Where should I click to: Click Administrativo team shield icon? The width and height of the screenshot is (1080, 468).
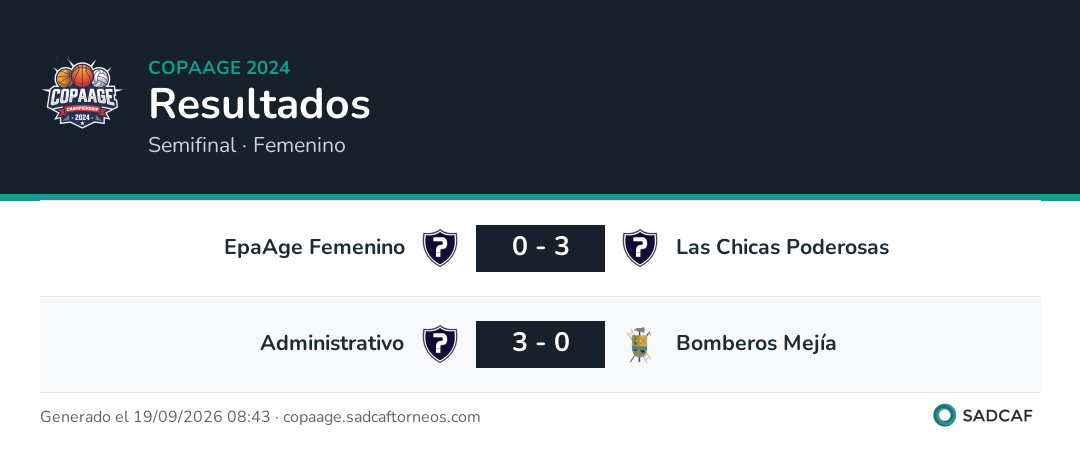(439, 343)
